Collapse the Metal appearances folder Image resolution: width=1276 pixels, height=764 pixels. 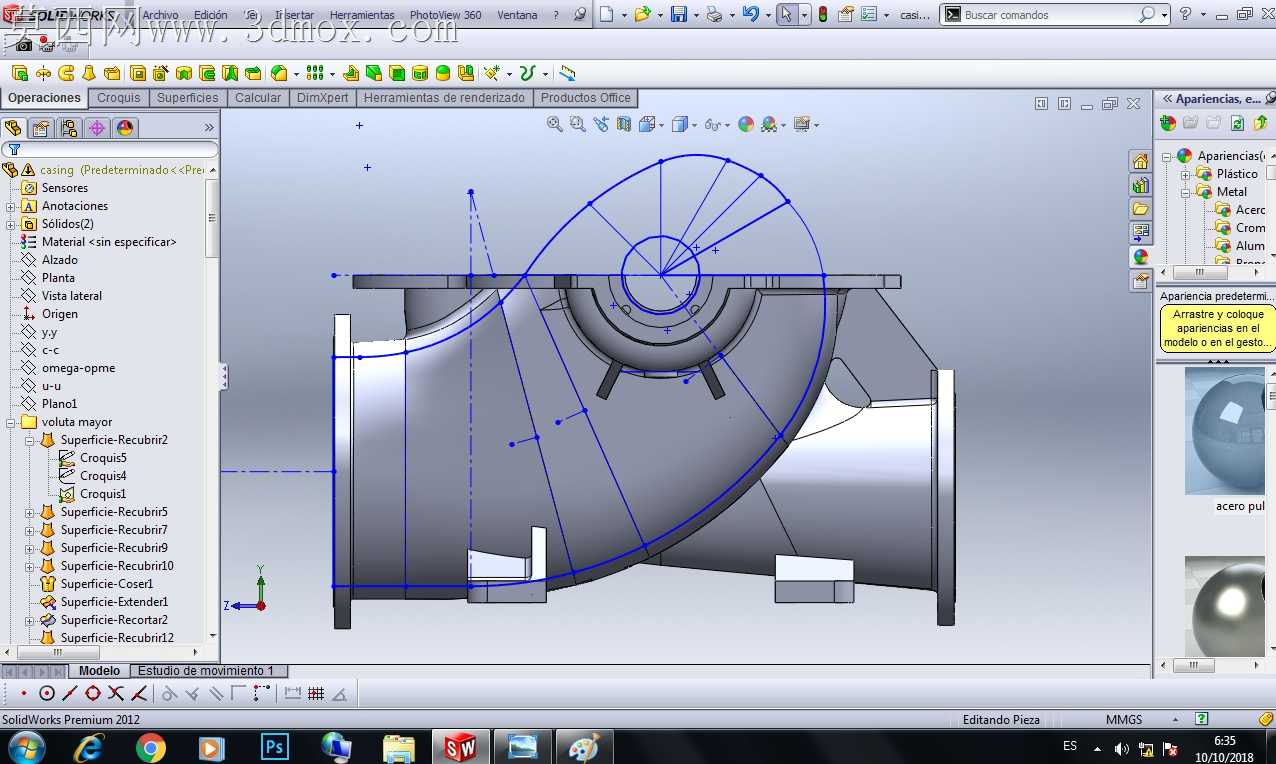(x=1186, y=192)
